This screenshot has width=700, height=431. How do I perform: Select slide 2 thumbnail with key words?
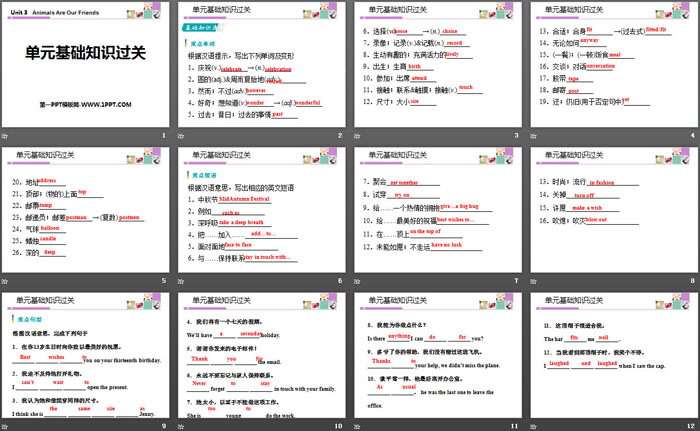[262, 64]
